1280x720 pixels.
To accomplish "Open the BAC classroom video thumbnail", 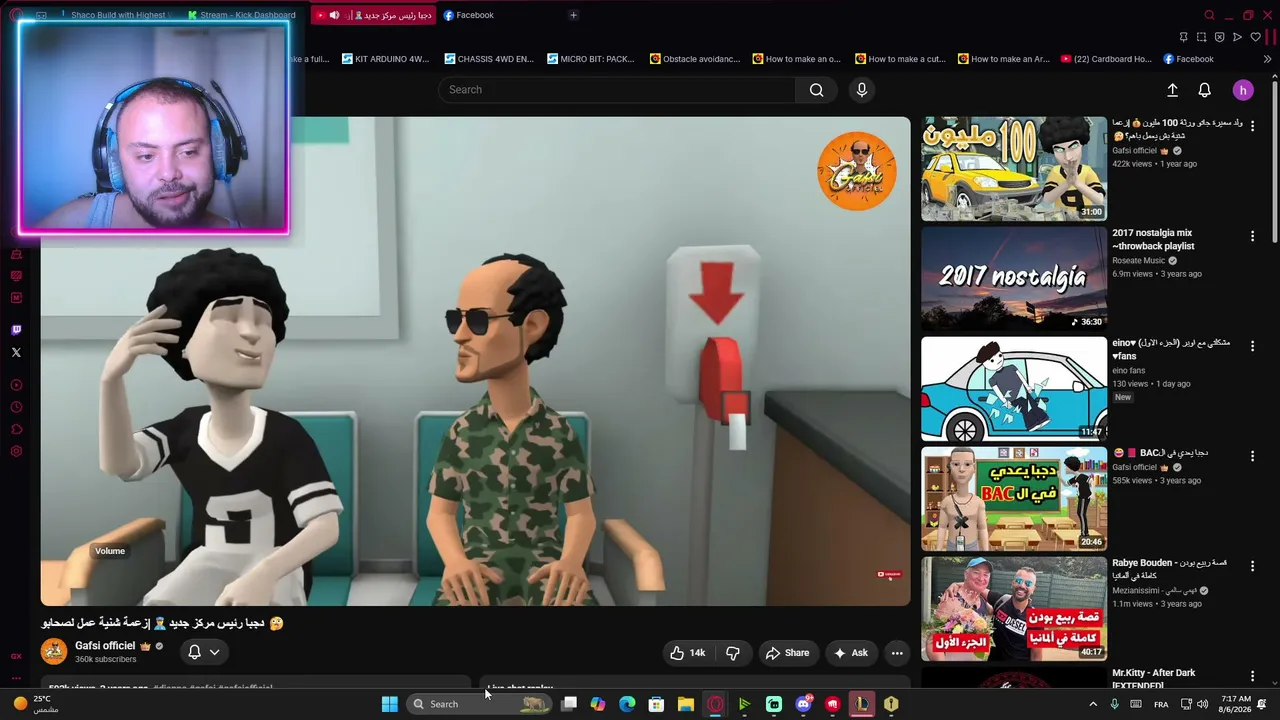I will 1014,498.
